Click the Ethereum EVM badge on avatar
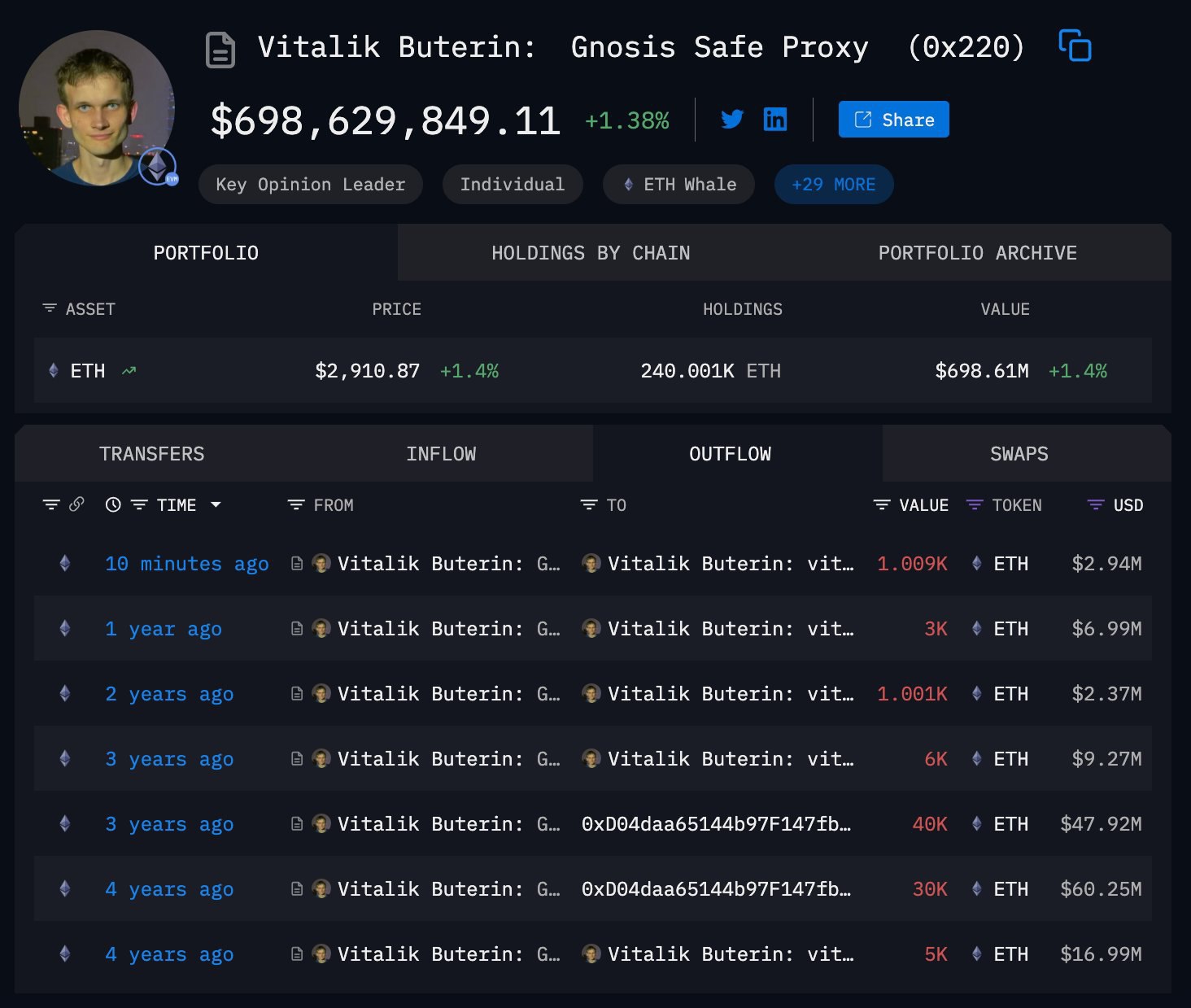 coord(158,167)
